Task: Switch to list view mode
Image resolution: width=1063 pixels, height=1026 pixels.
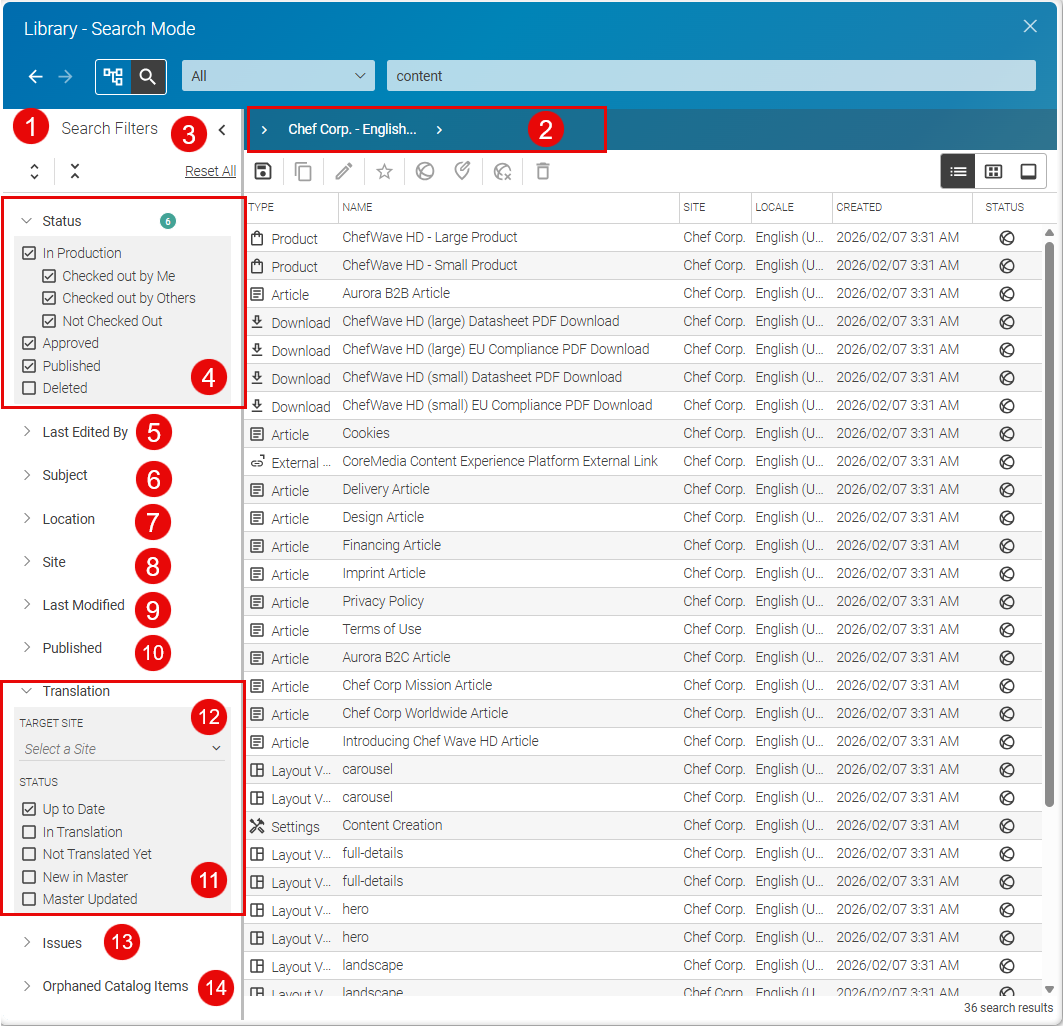Action: click(x=958, y=171)
